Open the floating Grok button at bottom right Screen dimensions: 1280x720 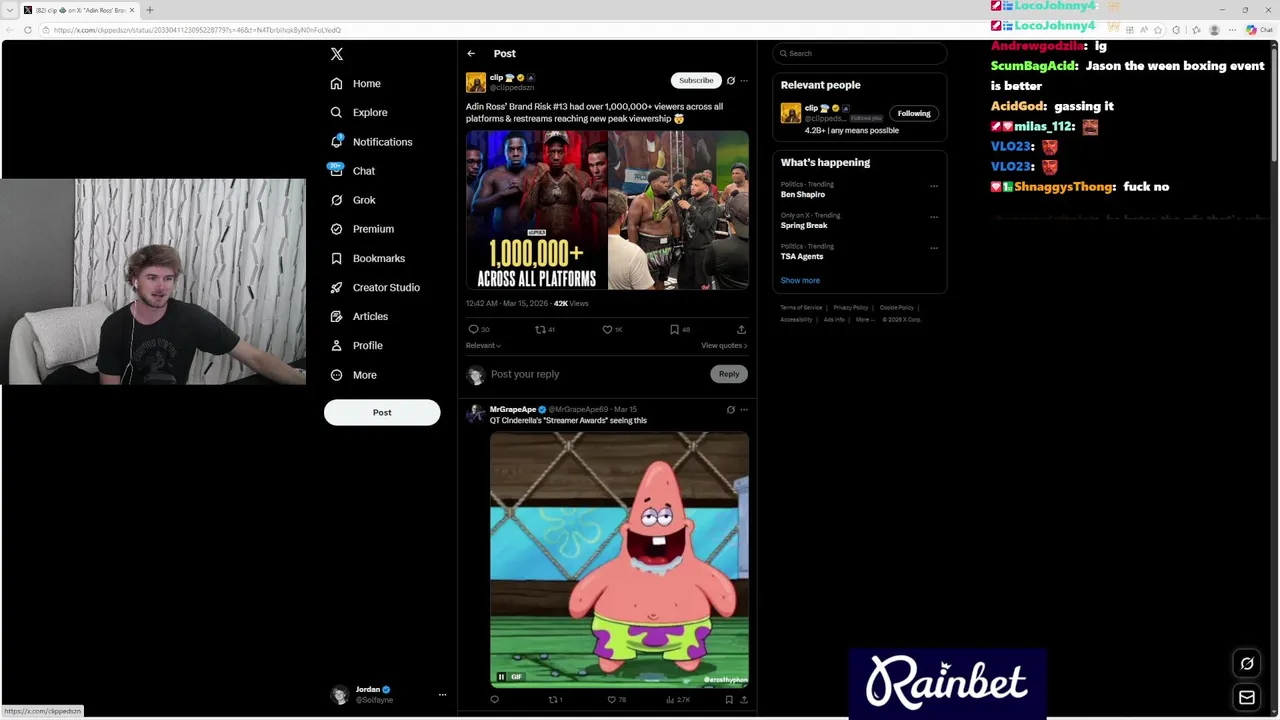pyautogui.click(x=1247, y=664)
